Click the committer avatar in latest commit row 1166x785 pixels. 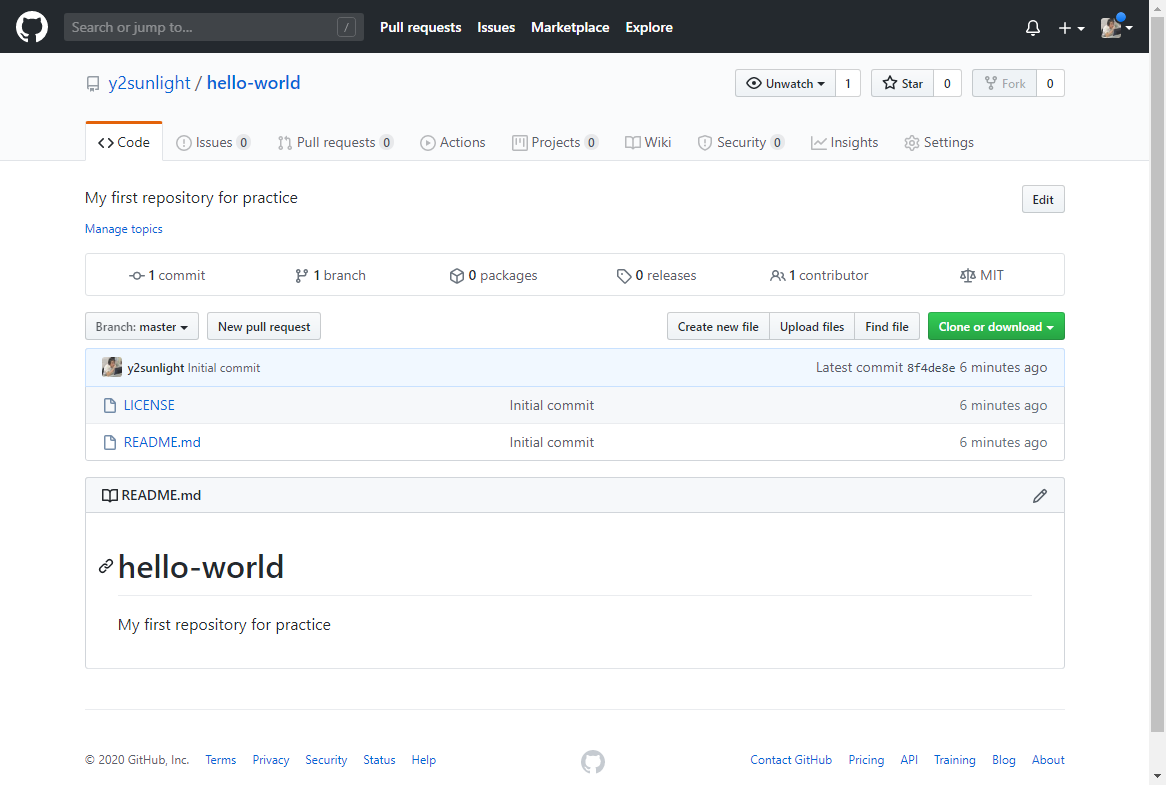coord(112,367)
